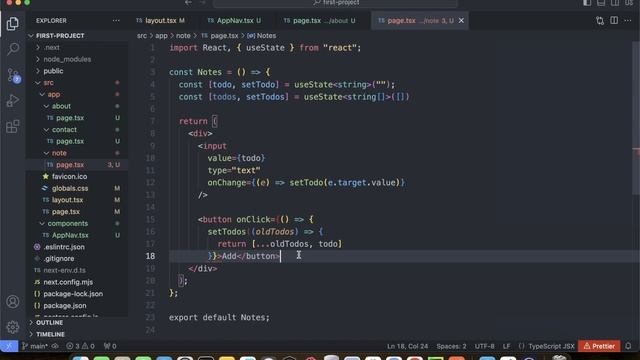This screenshot has width=640, height=360.
Task: Open .gitignore file
Action: 59,259
